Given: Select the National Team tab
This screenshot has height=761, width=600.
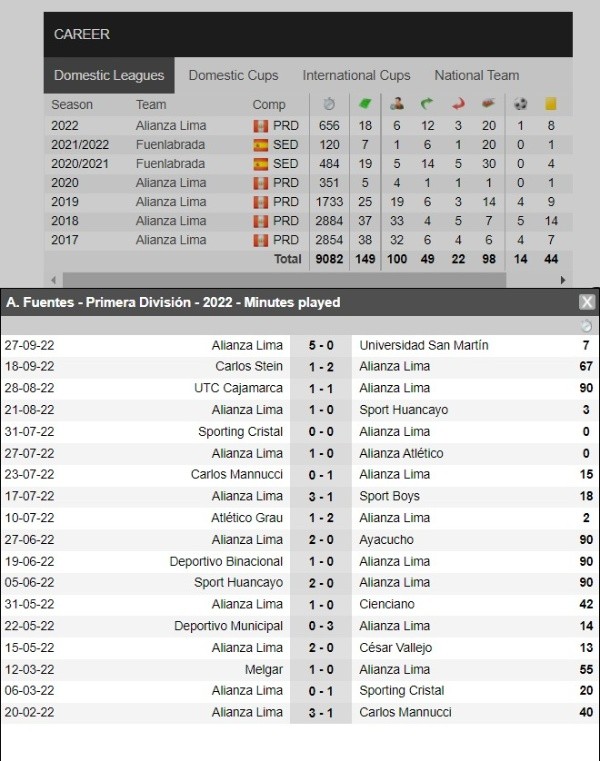Looking at the screenshot, I should click(476, 75).
